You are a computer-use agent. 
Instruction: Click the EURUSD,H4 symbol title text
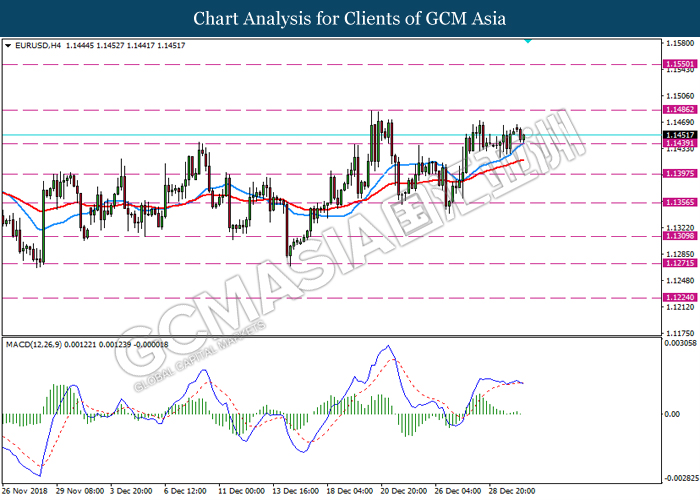[38, 46]
